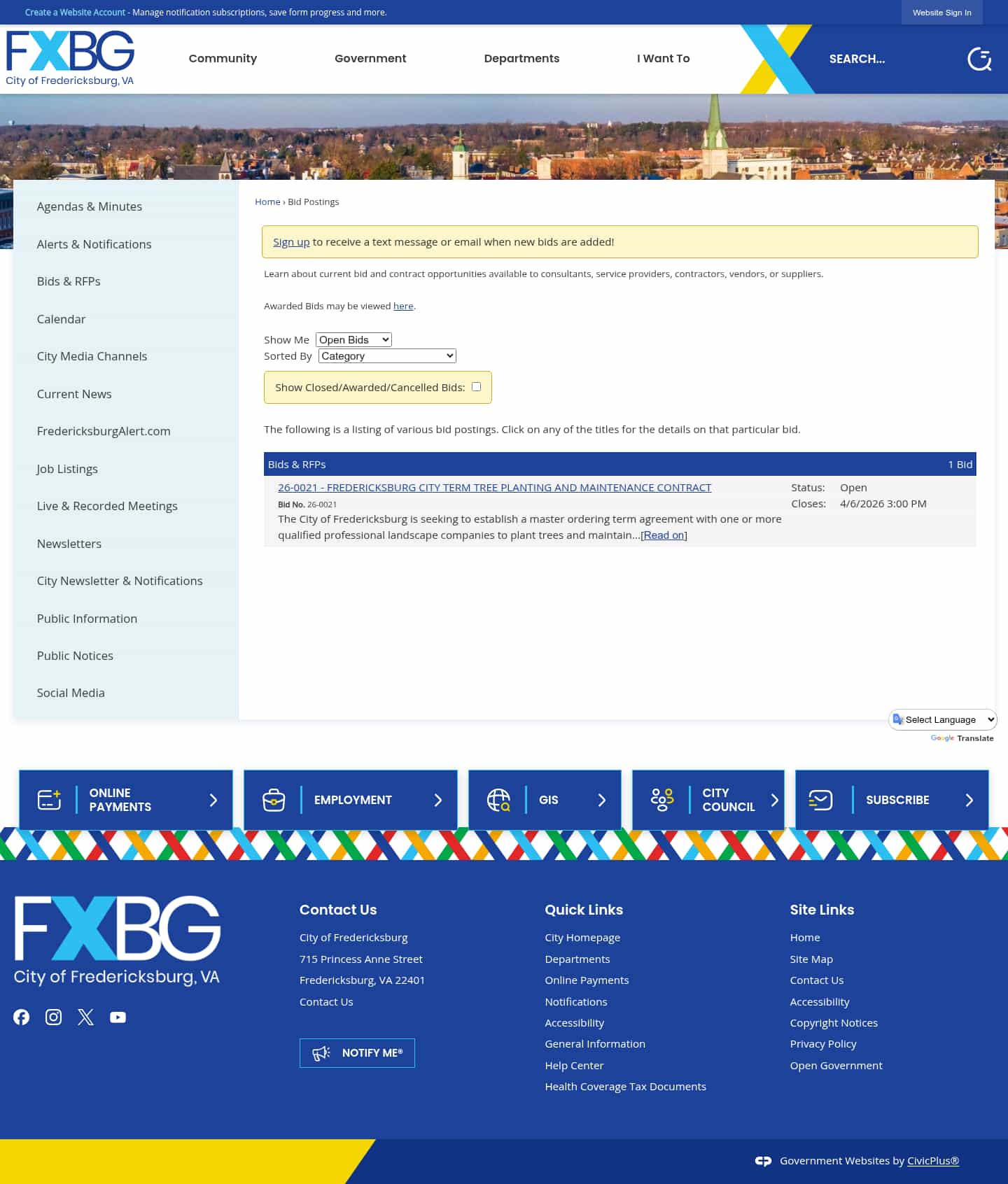The image size is (1008, 1184).
Task: Click Website Sign In button
Action: 941,13
